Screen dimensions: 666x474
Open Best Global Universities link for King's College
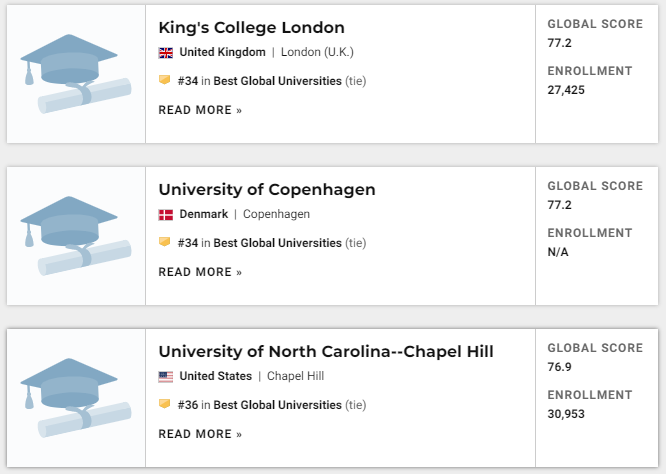[277, 81]
